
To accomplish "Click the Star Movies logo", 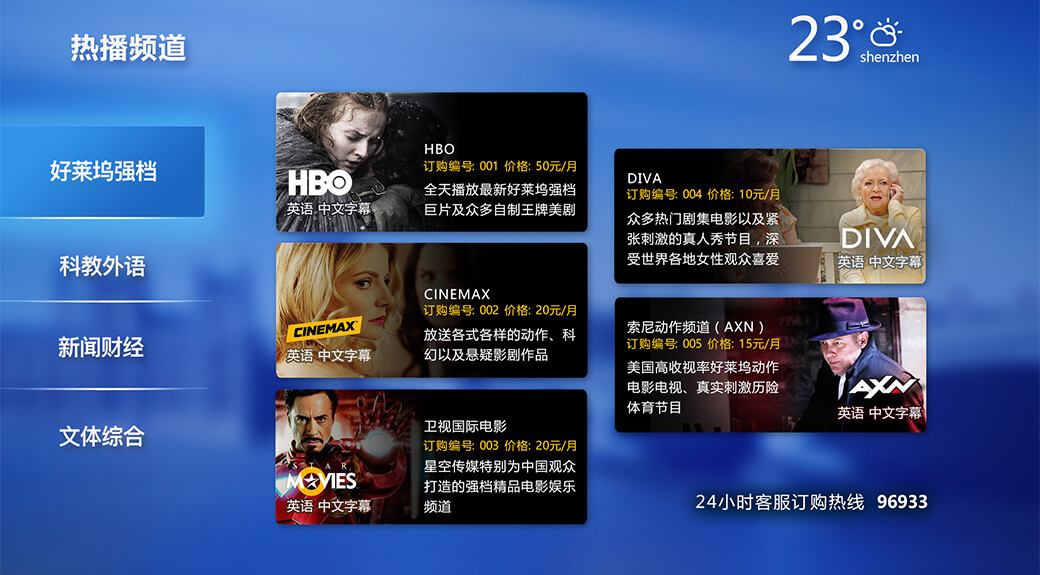I will click(322, 478).
